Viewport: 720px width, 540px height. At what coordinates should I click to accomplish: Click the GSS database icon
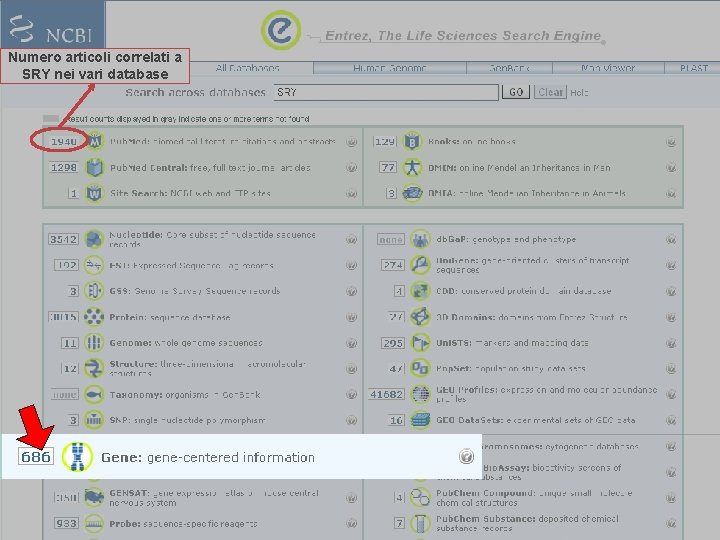pos(94,291)
